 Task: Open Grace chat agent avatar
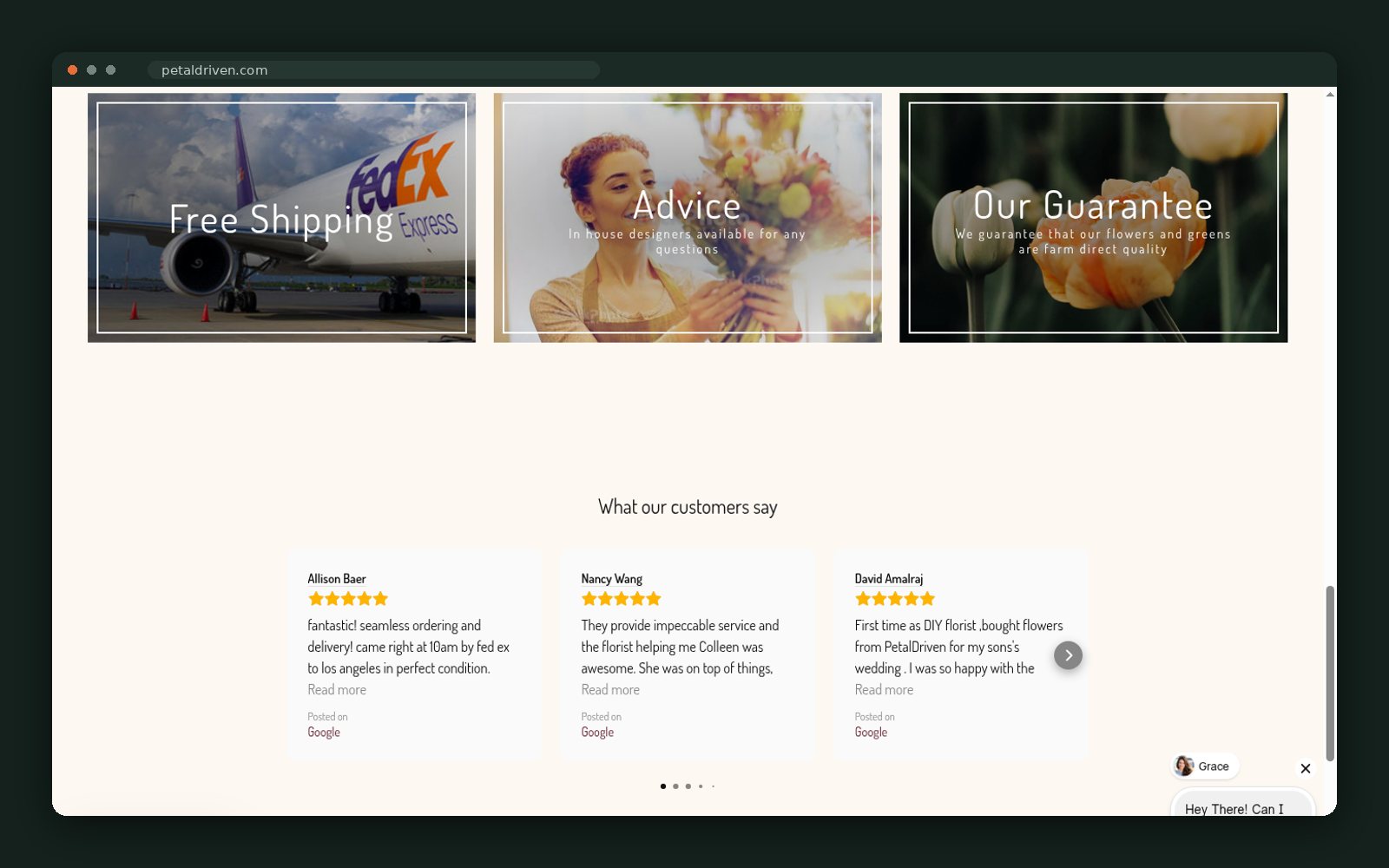(x=1183, y=766)
